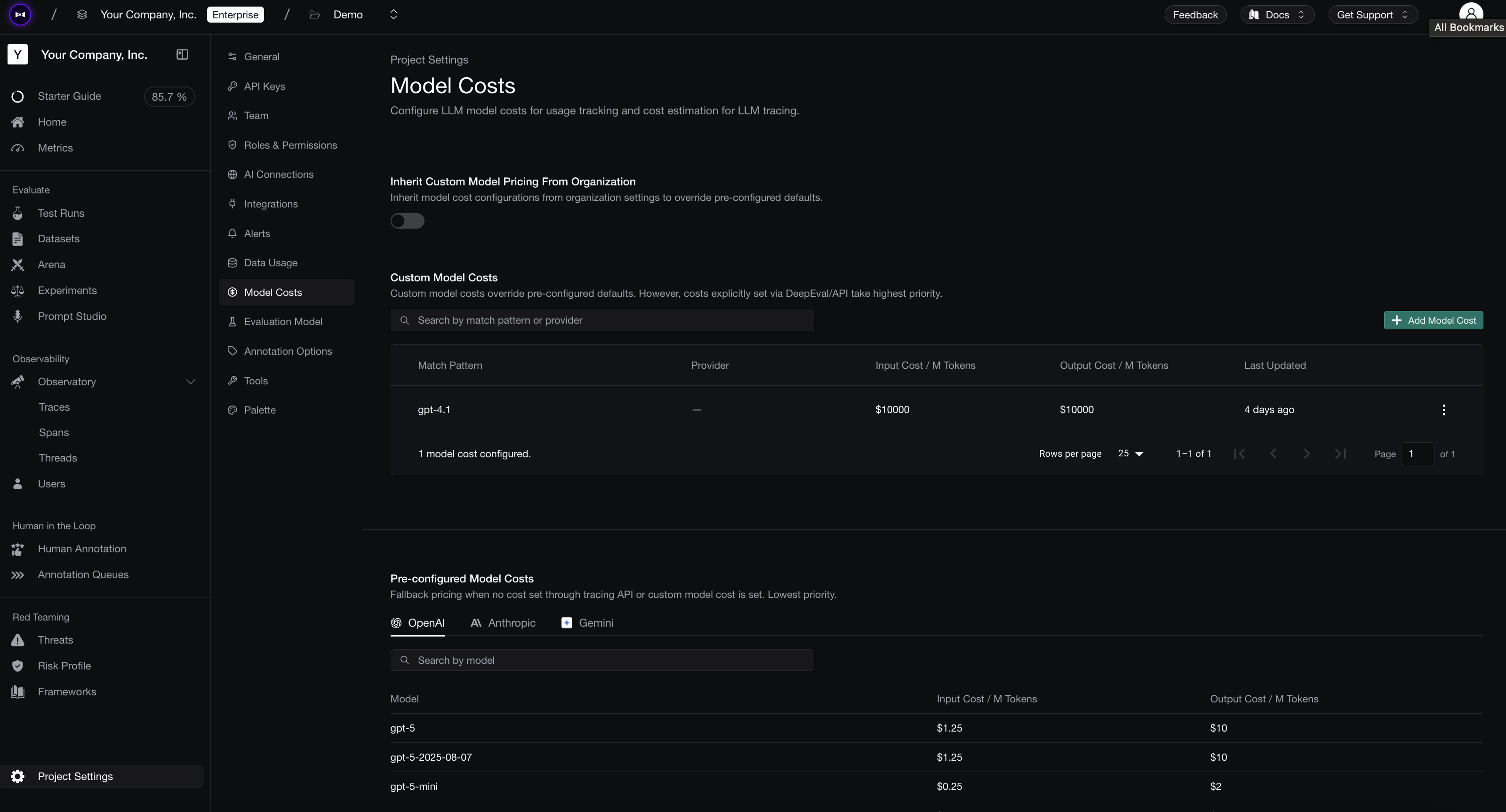Open the Traces page
The height and width of the screenshot is (812, 1506).
click(55, 407)
